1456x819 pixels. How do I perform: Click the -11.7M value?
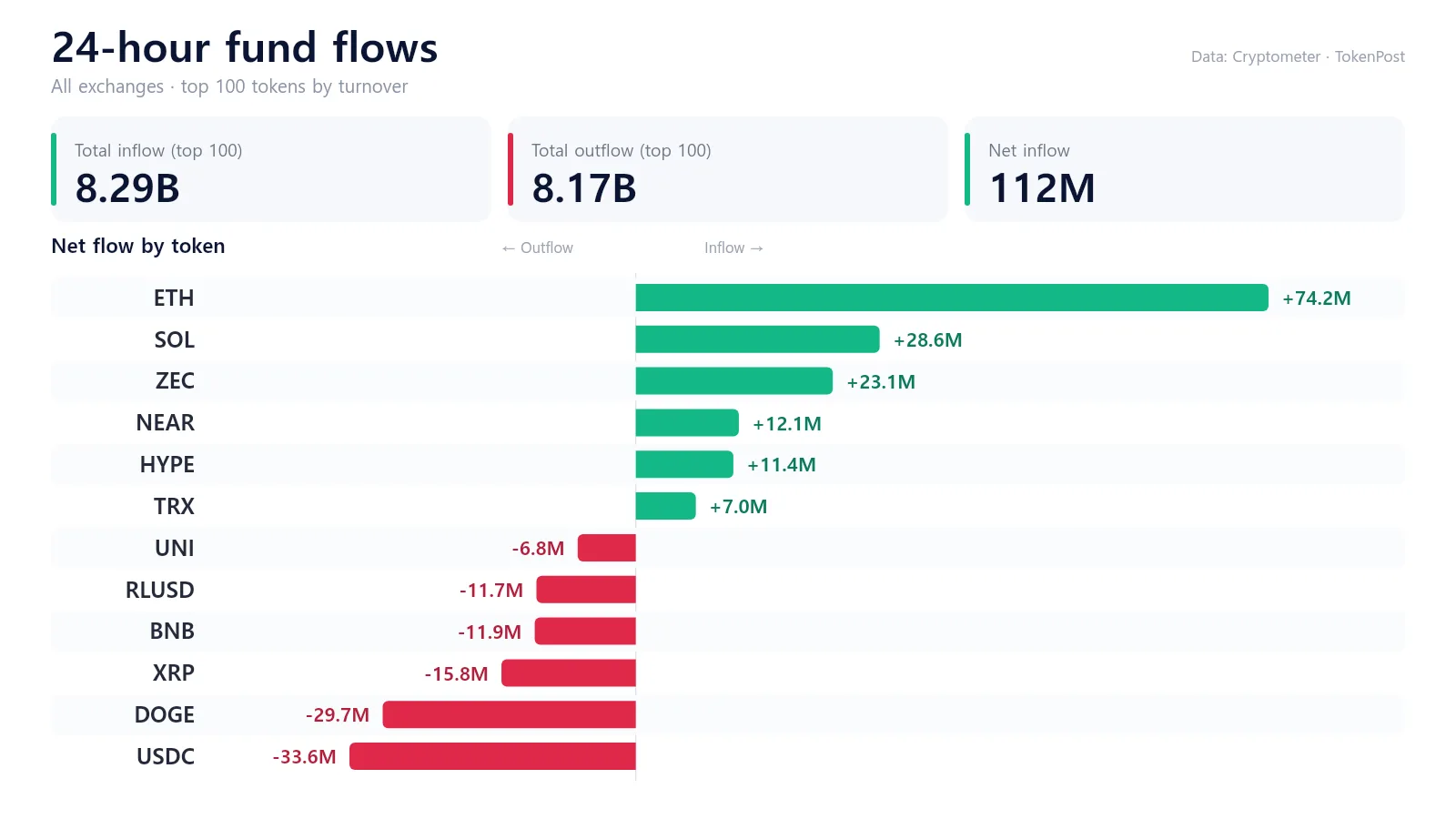click(x=491, y=591)
